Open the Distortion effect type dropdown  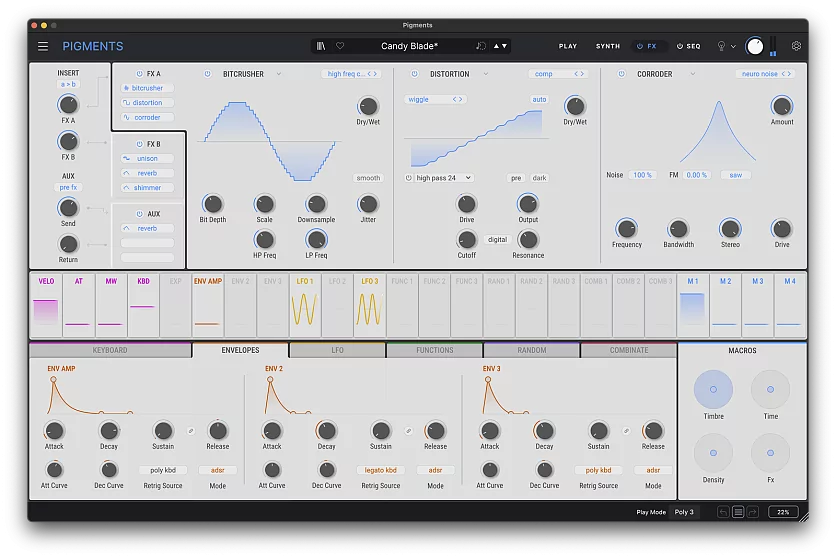click(x=486, y=74)
